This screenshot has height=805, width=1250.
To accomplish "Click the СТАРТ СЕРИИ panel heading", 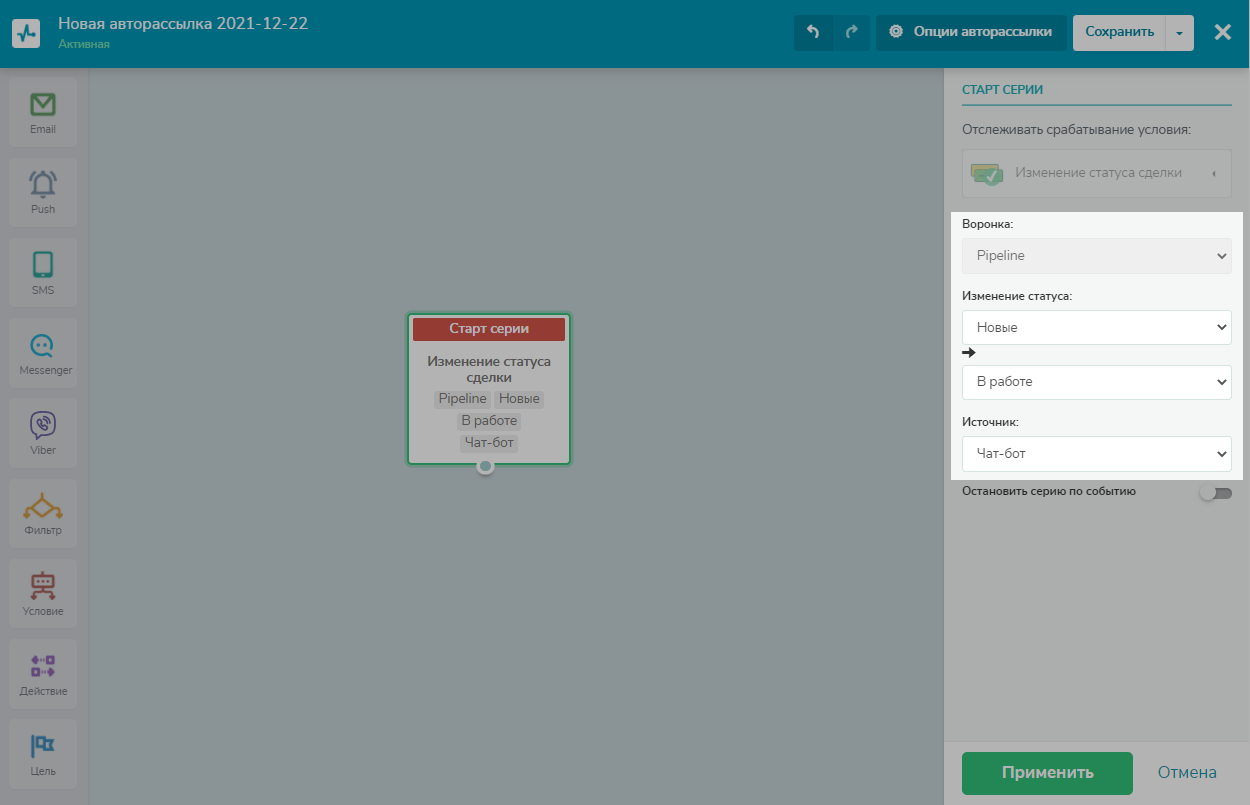I will [1002, 89].
